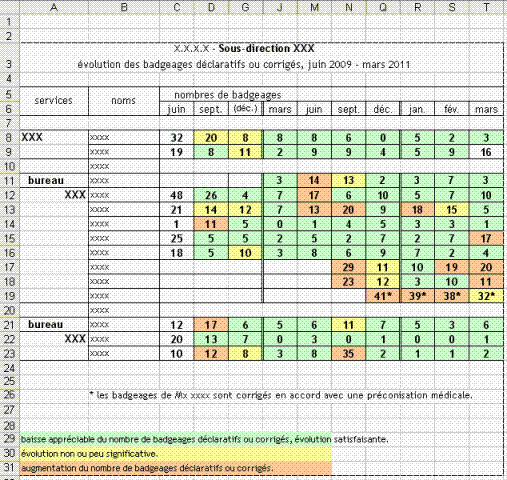Image resolution: width=507 pixels, height=480 pixels.
Task: Select column C header
Action: [x=177, y=7]
